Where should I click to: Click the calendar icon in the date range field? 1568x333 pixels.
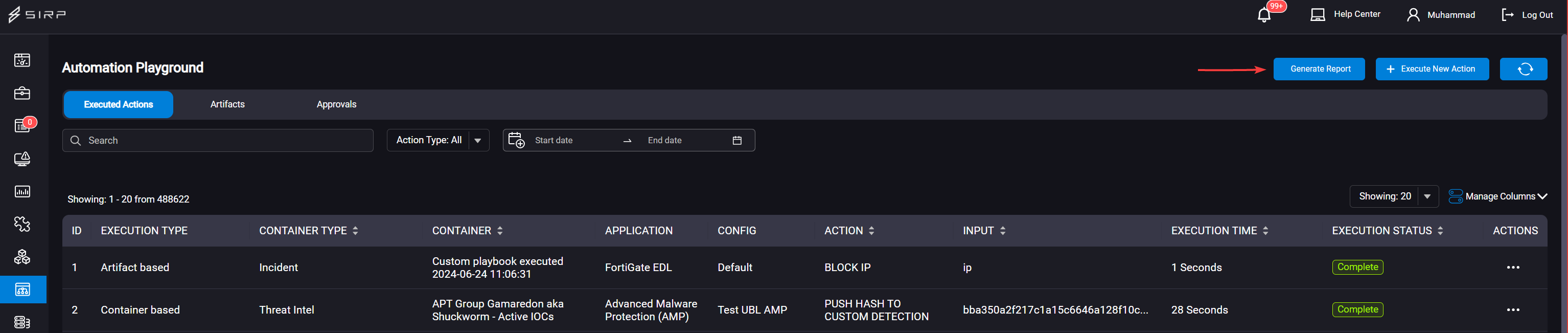point(736,140)
